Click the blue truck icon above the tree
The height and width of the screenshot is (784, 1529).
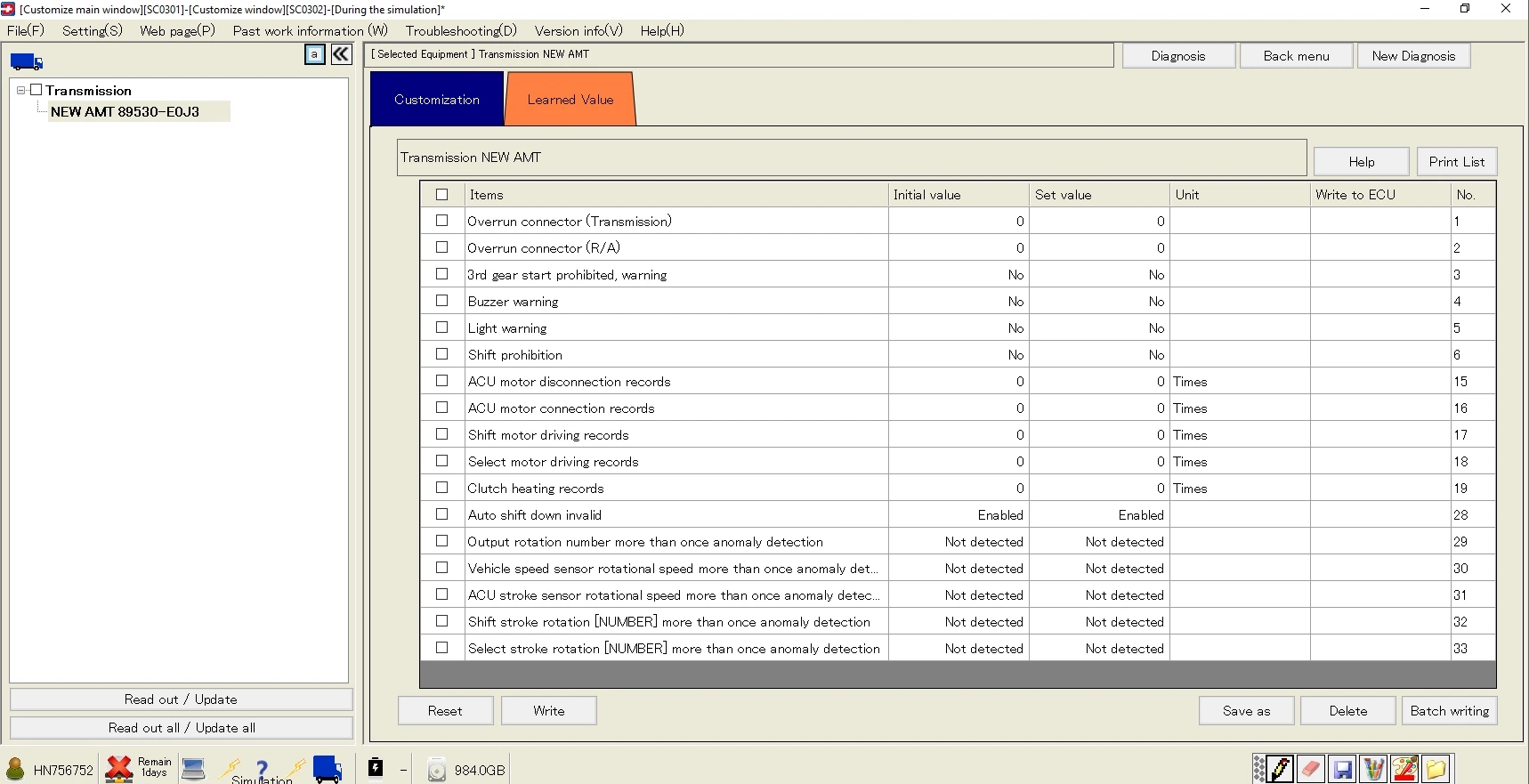(x=27, y=61)
